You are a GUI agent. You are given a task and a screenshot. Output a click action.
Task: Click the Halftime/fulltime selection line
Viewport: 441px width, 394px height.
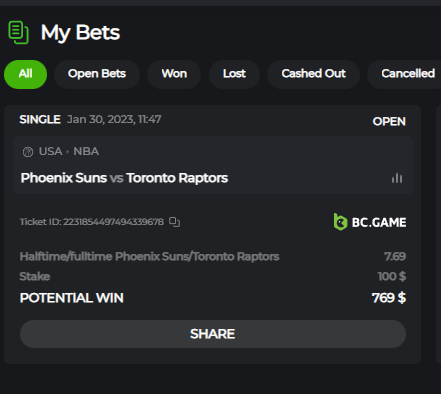pyautogui.click(x=213, y=256)
